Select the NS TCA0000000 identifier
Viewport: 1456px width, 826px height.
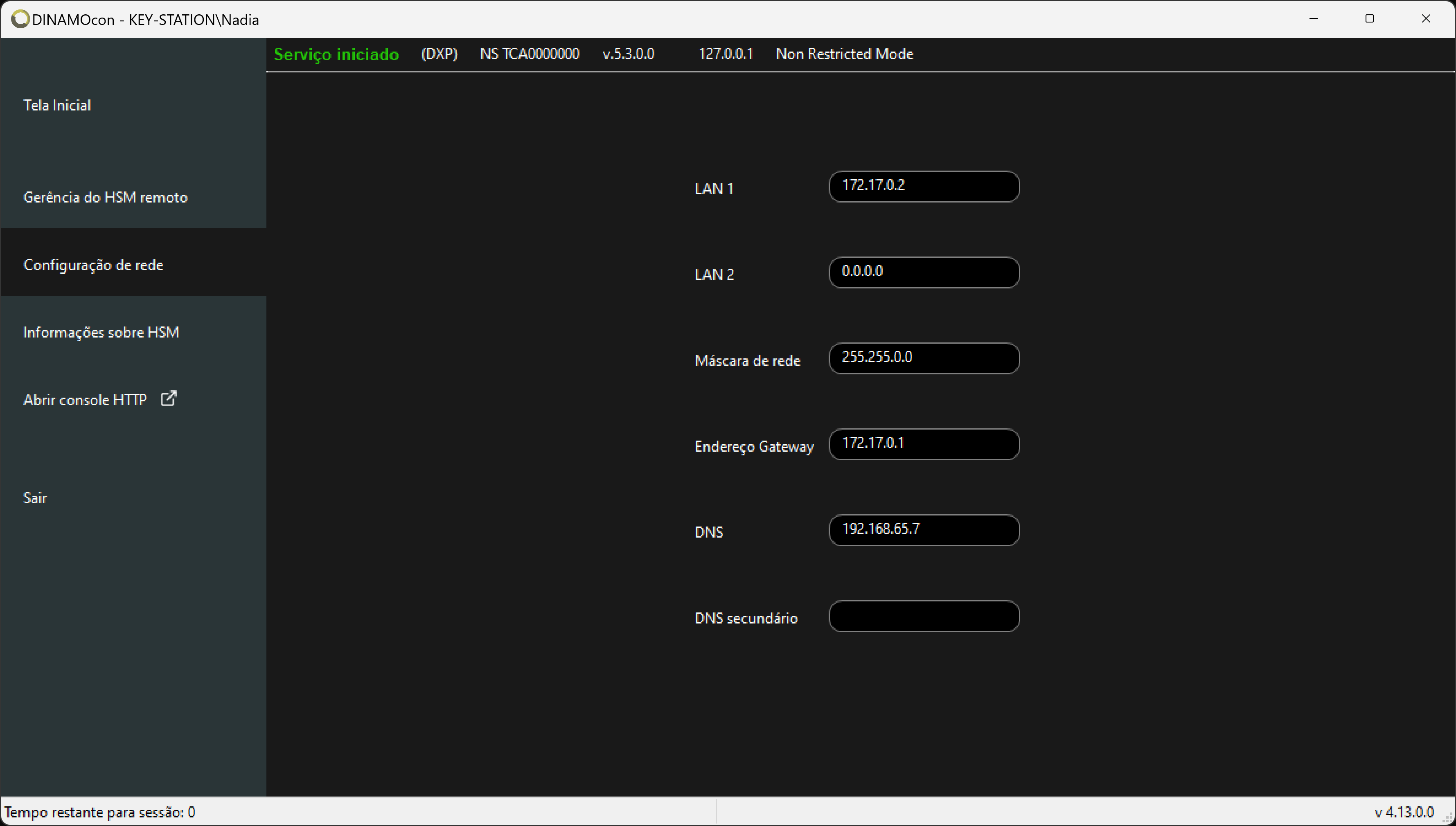pos(530,54)
